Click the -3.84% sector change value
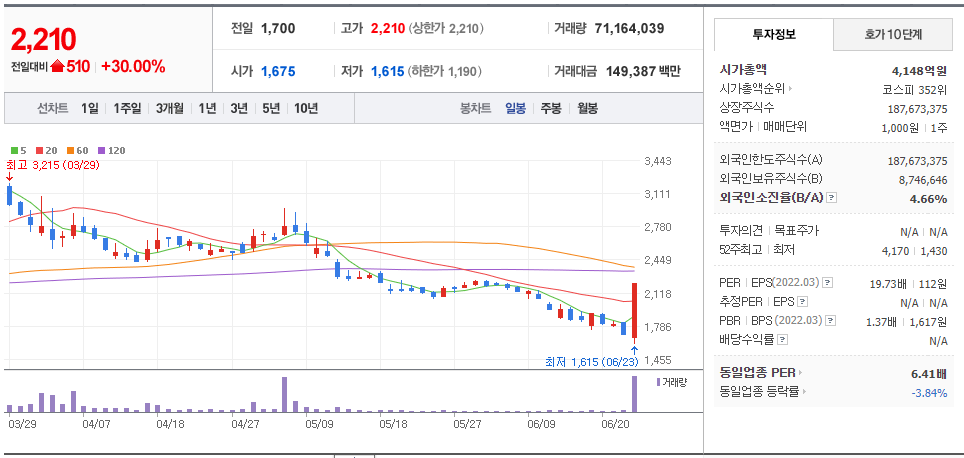The image size is (964, 458). tap(930, 392)
